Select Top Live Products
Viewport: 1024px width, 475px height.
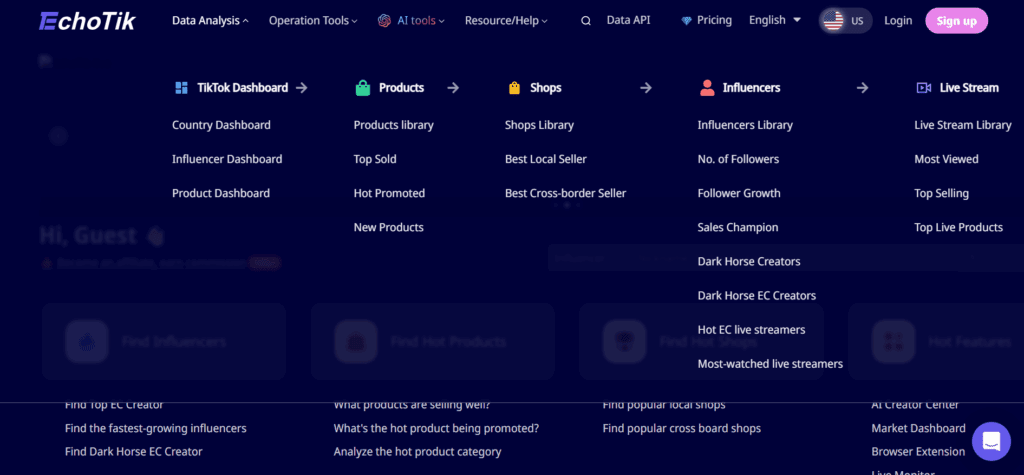tap(959, 227)
